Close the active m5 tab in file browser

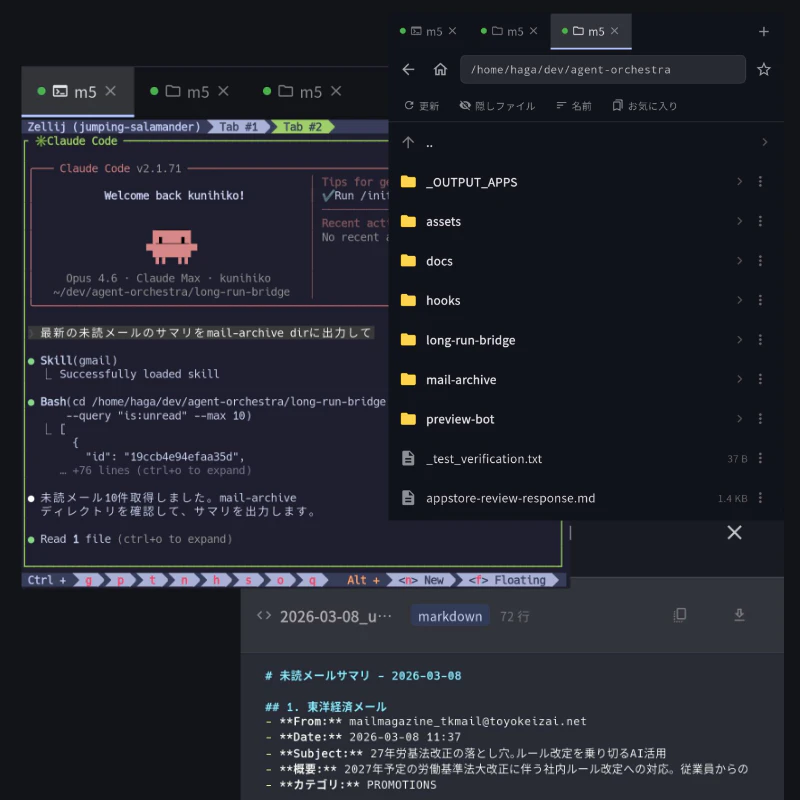click(614, 31)
